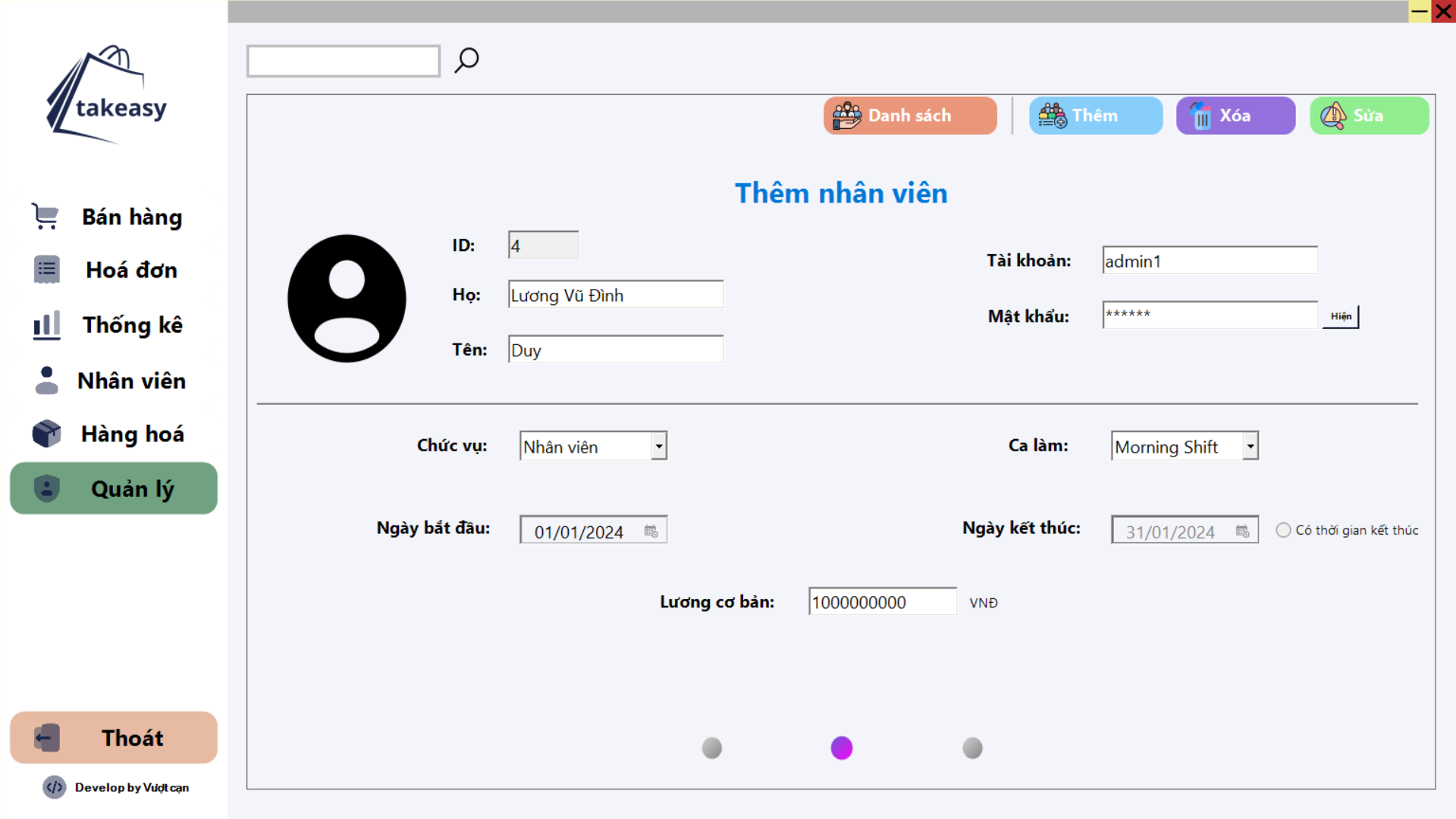
Task: Expand the Chức vụ dropdown
Action: click(658, 446)
